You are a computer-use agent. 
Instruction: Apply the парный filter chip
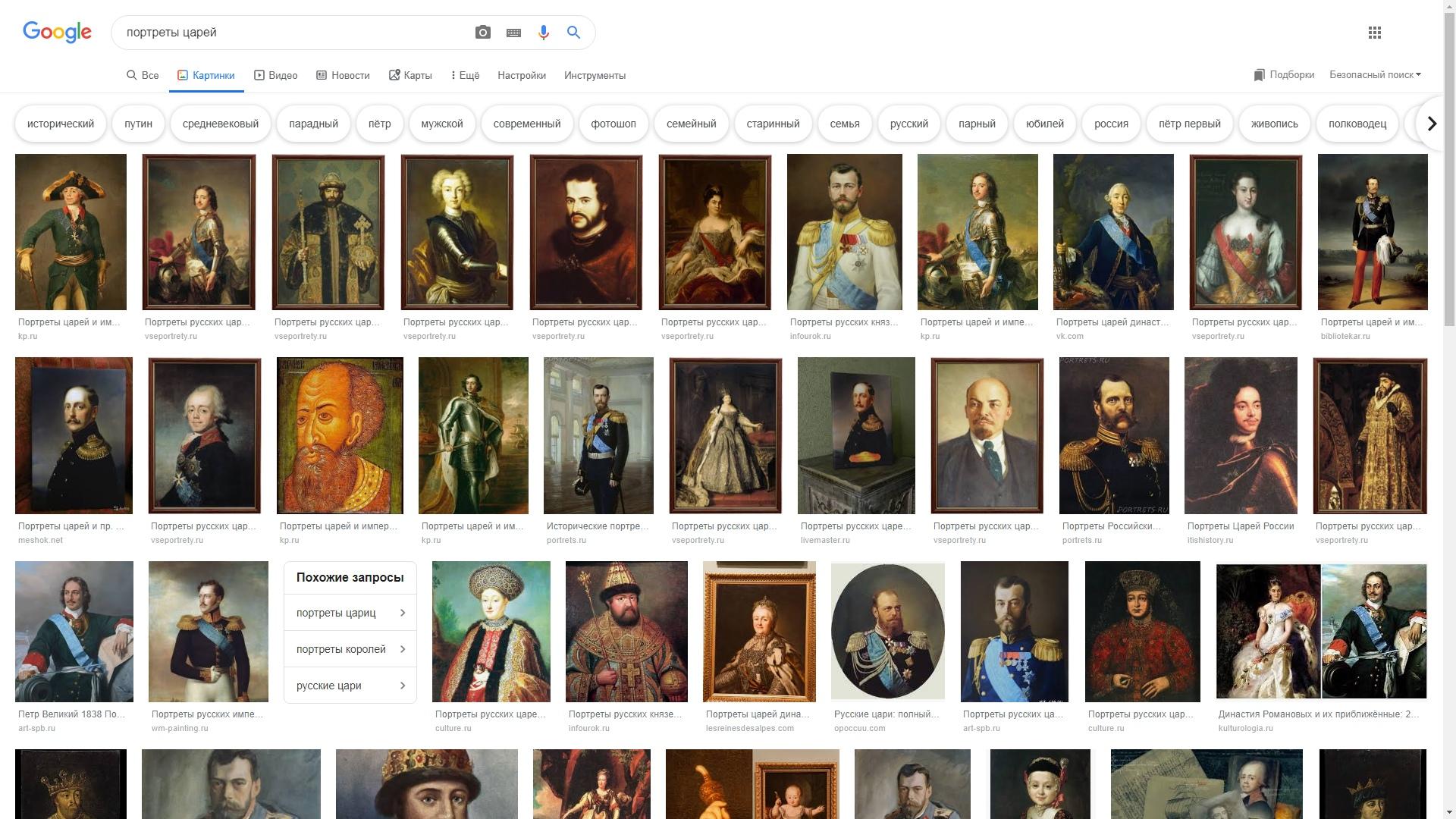[x=977, y=124]
